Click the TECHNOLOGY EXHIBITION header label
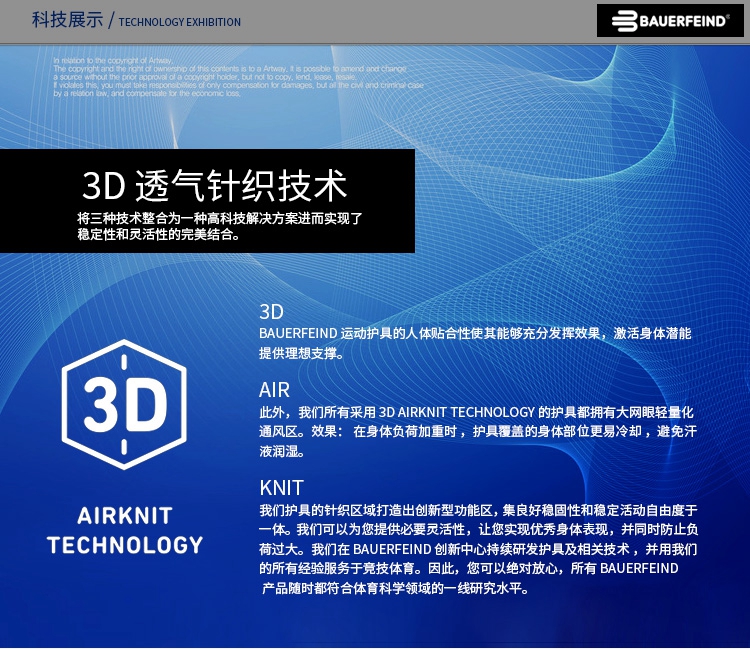This screenshot has height=649, width=750. pos(179,22)
